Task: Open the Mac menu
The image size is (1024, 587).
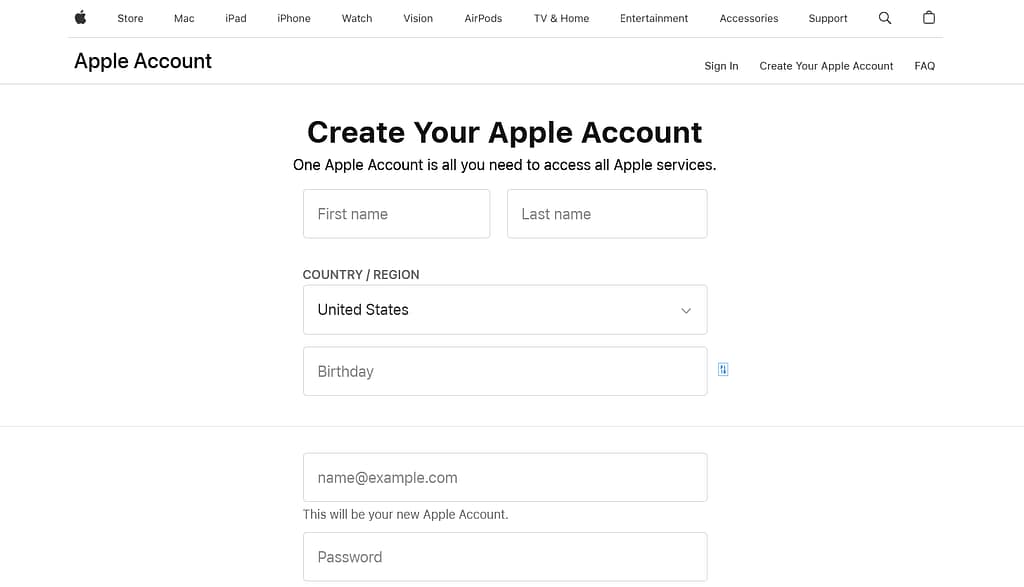Action: pos(184,18)
